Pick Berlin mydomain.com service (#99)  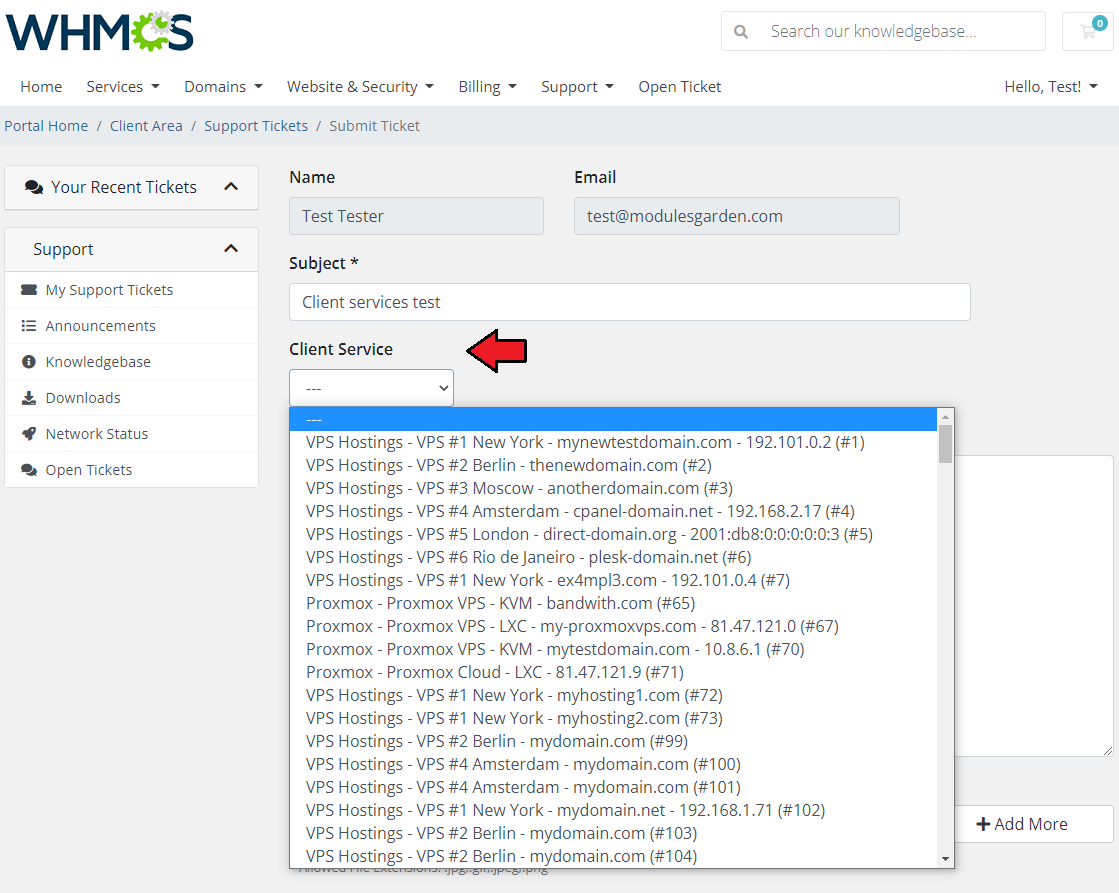click(613, 741)
